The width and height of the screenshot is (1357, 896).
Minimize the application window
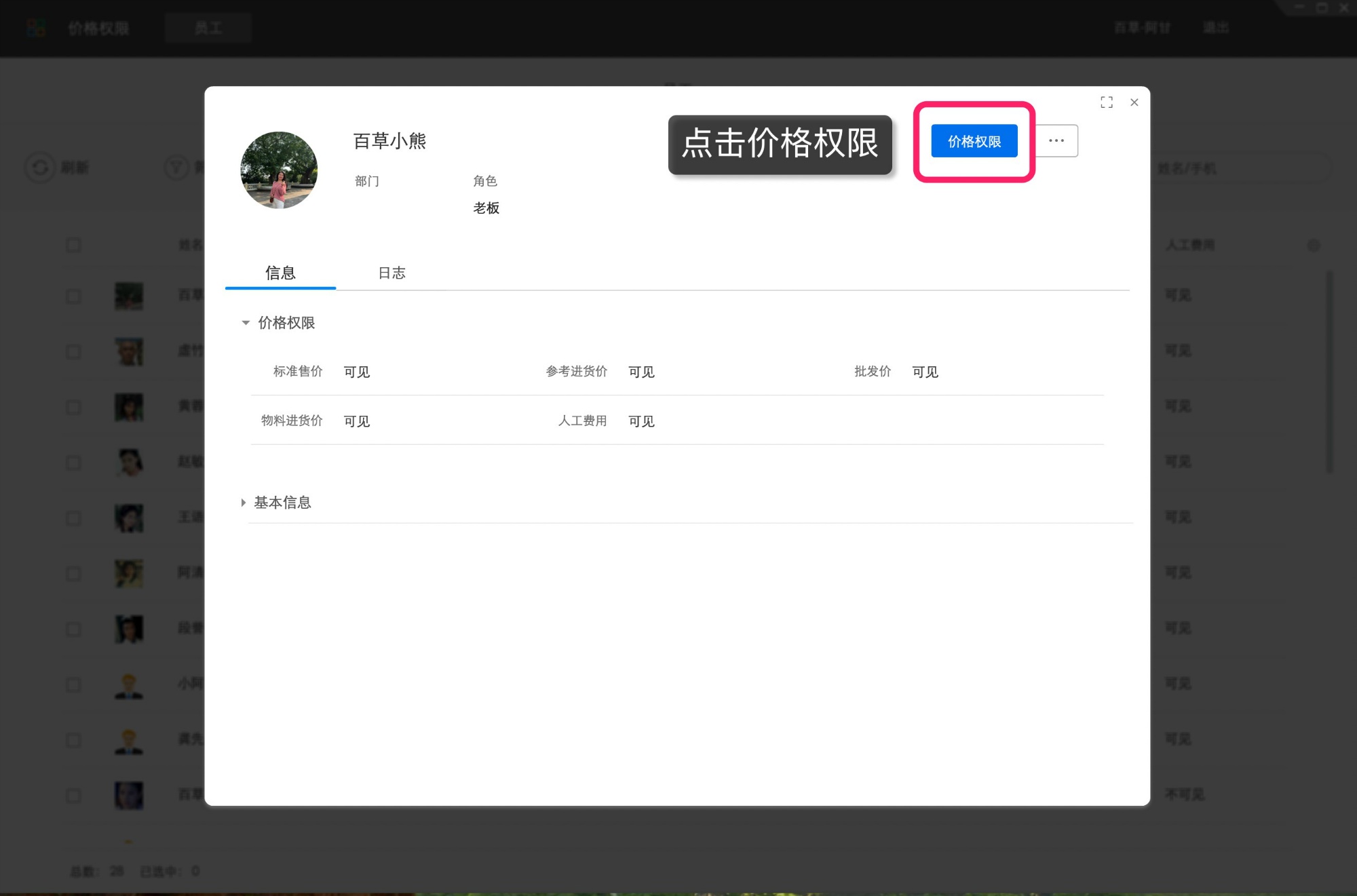coord(1299,7)
